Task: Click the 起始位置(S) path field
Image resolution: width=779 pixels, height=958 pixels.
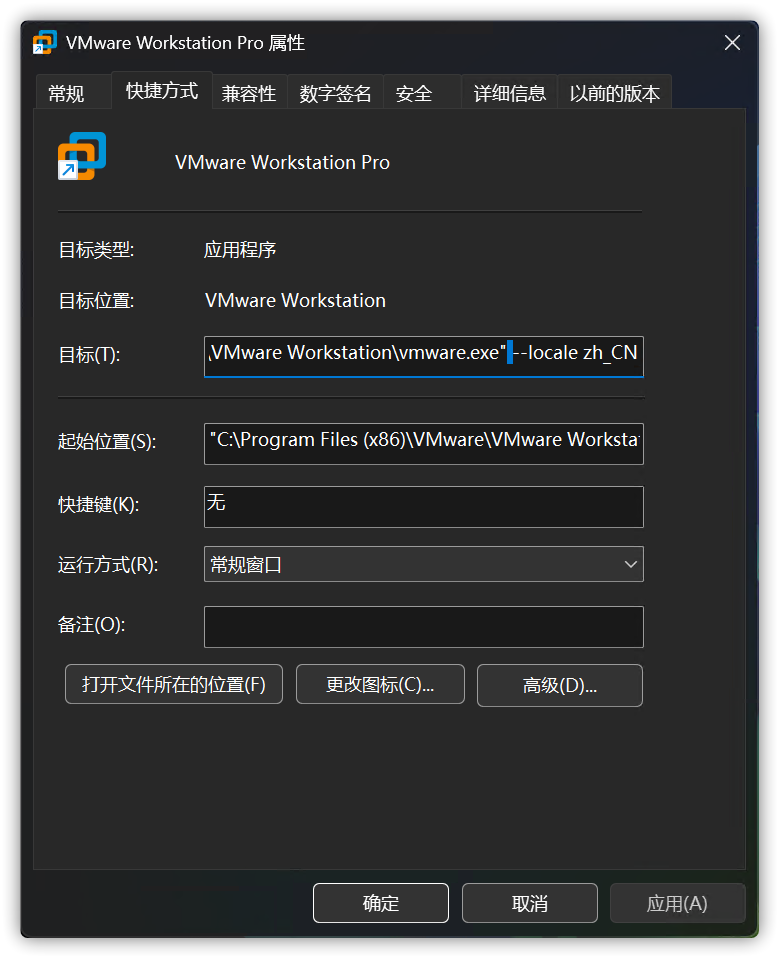Action: (423, 444)
